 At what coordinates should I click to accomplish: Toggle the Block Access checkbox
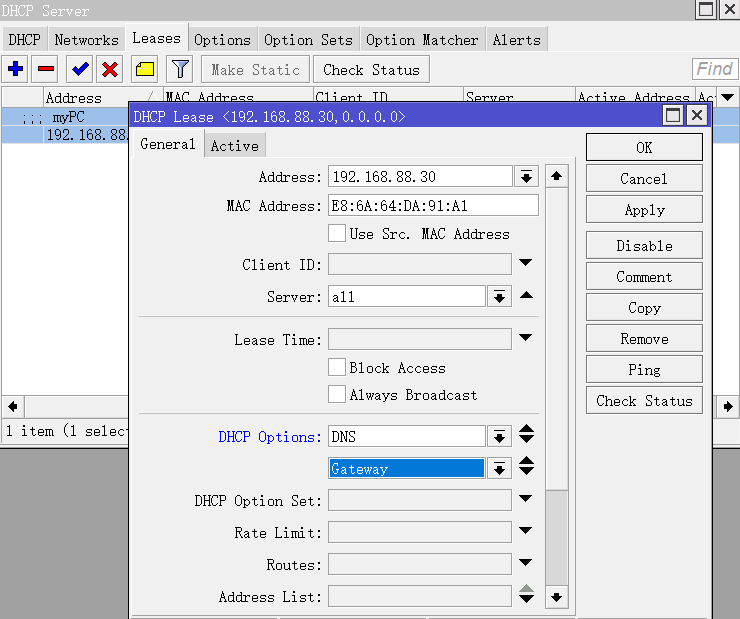pos(337,368)
